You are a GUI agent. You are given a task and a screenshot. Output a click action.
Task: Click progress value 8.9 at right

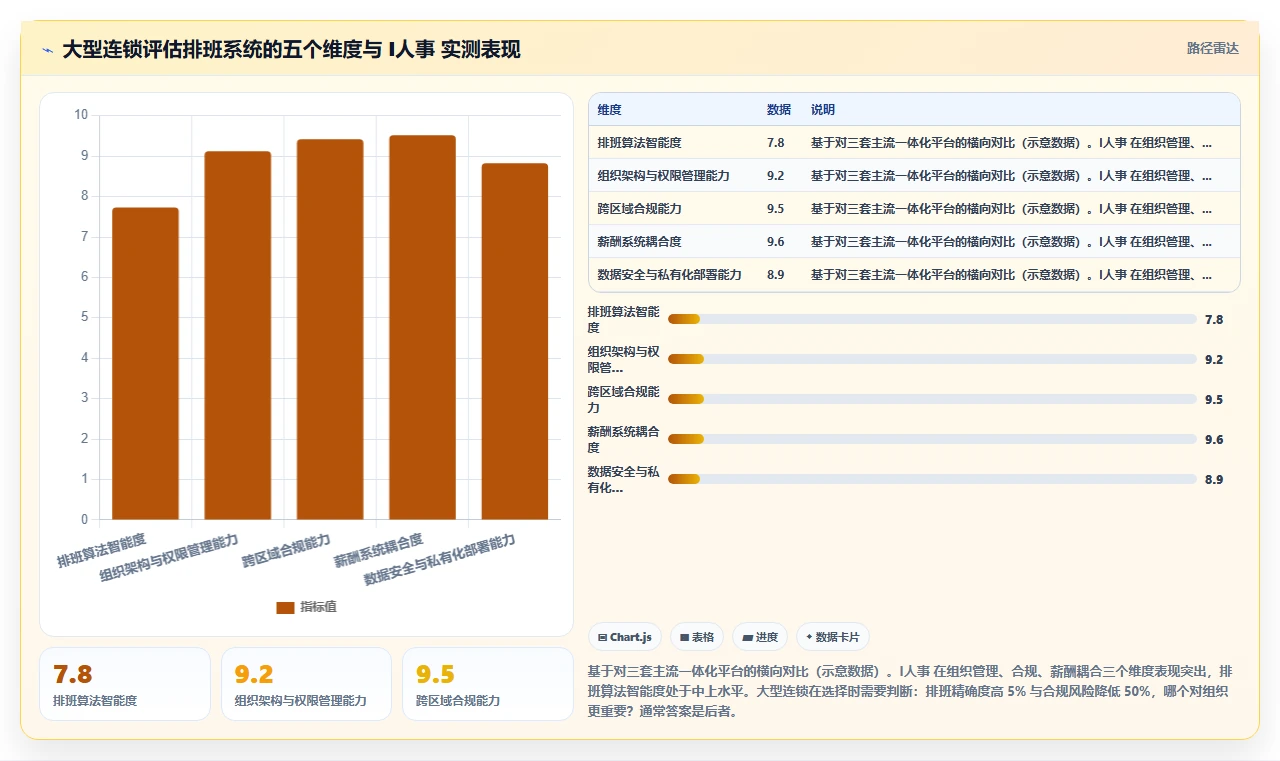click(1214, 479)
